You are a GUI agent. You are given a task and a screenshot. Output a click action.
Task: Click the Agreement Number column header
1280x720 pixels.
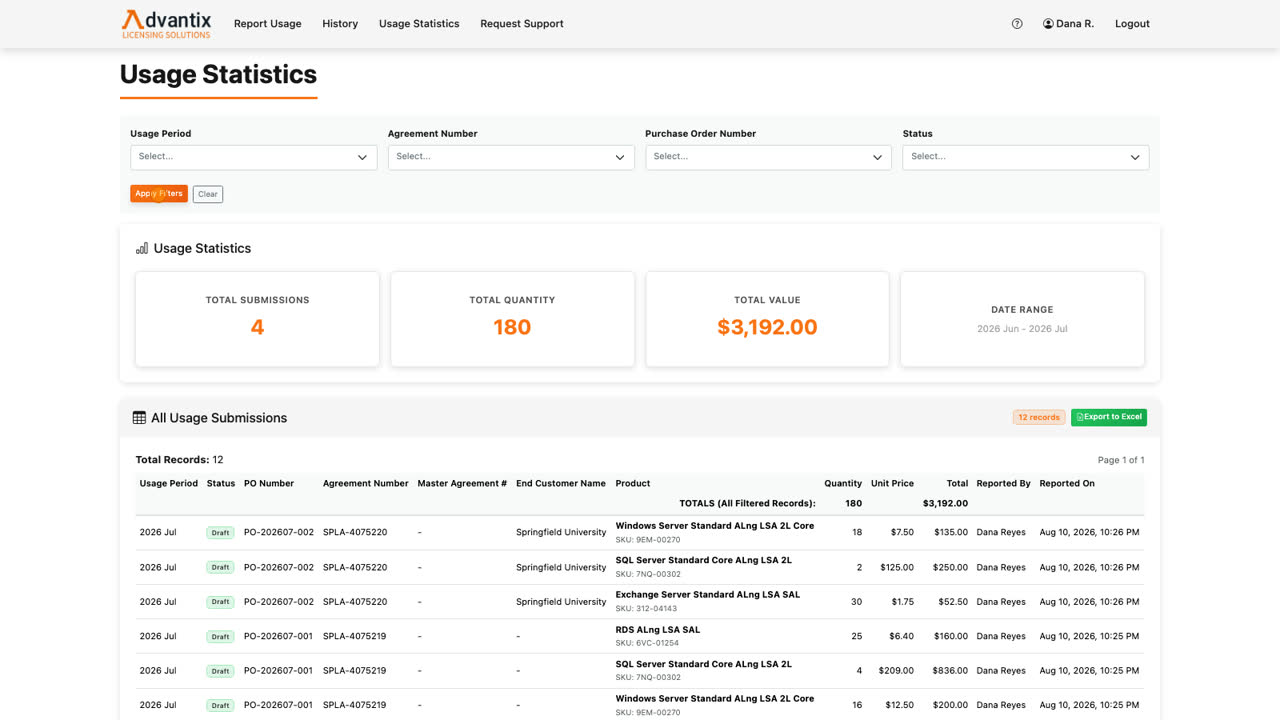(366, 483)
